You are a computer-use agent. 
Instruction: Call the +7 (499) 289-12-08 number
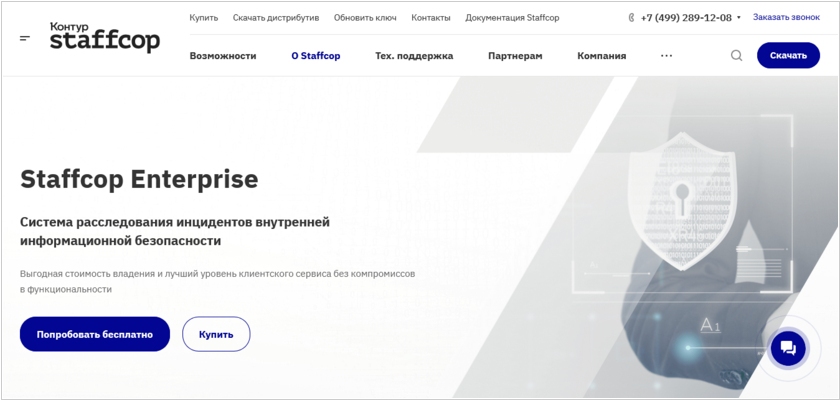click(x=686, y=18)
